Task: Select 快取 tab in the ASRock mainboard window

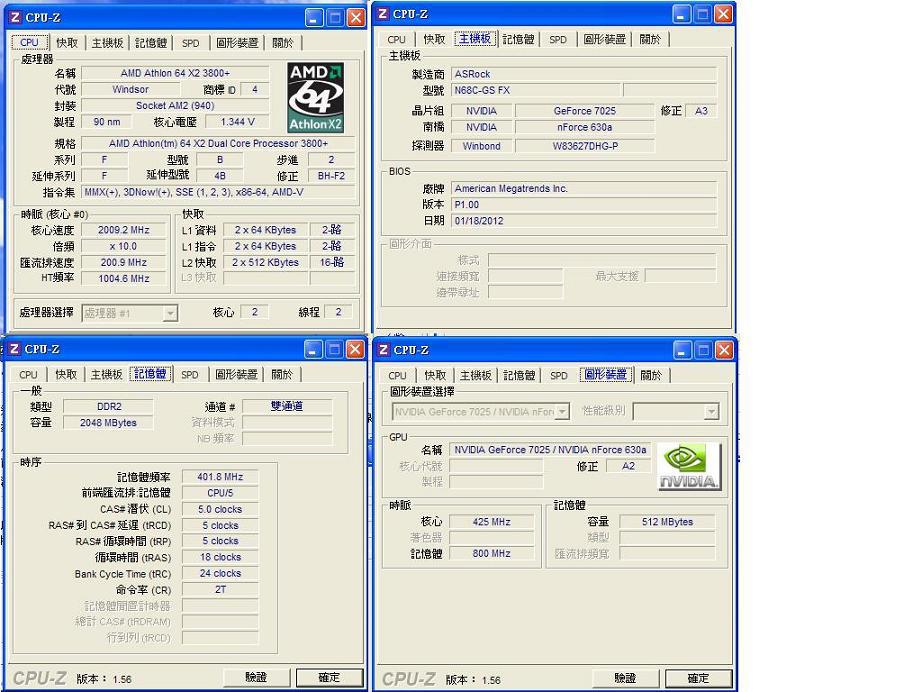Action: (434, 39)
